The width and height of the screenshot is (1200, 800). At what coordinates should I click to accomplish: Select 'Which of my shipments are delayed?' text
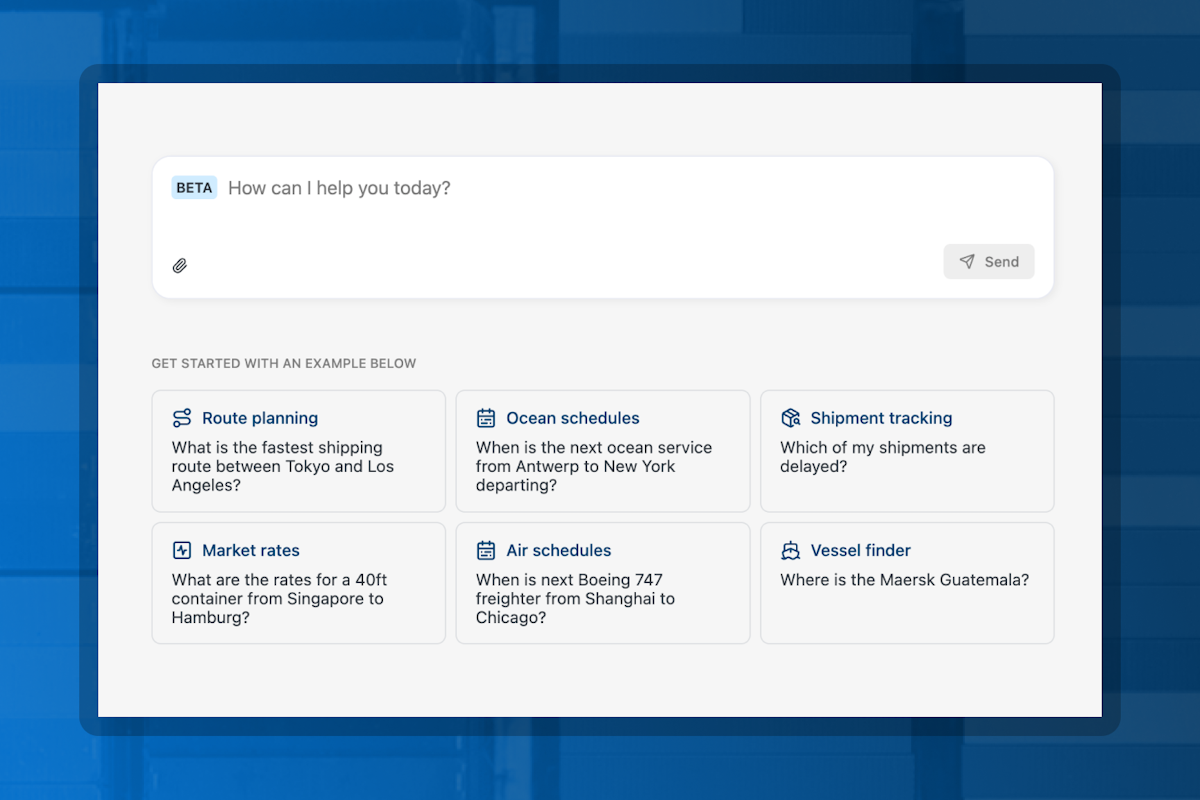[883, 457]
